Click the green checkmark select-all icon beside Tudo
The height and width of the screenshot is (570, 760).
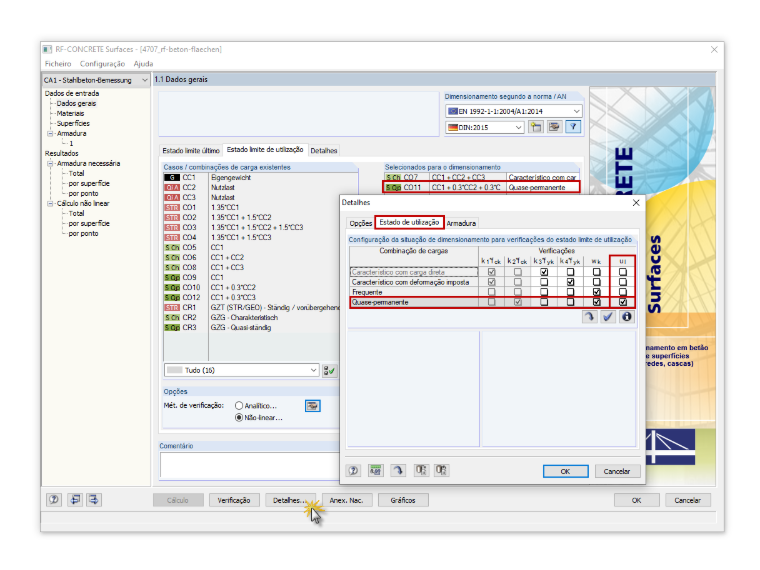tap(329, 371)
